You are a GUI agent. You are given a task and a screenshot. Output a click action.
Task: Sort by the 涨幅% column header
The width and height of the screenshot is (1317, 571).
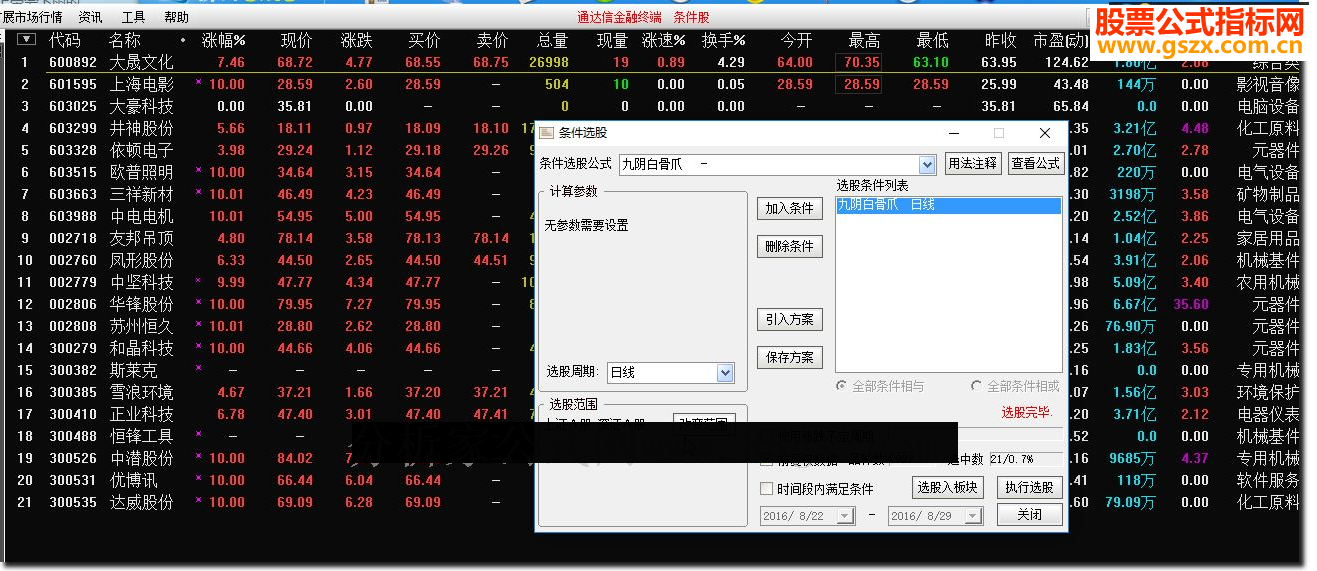pos(223,40)
